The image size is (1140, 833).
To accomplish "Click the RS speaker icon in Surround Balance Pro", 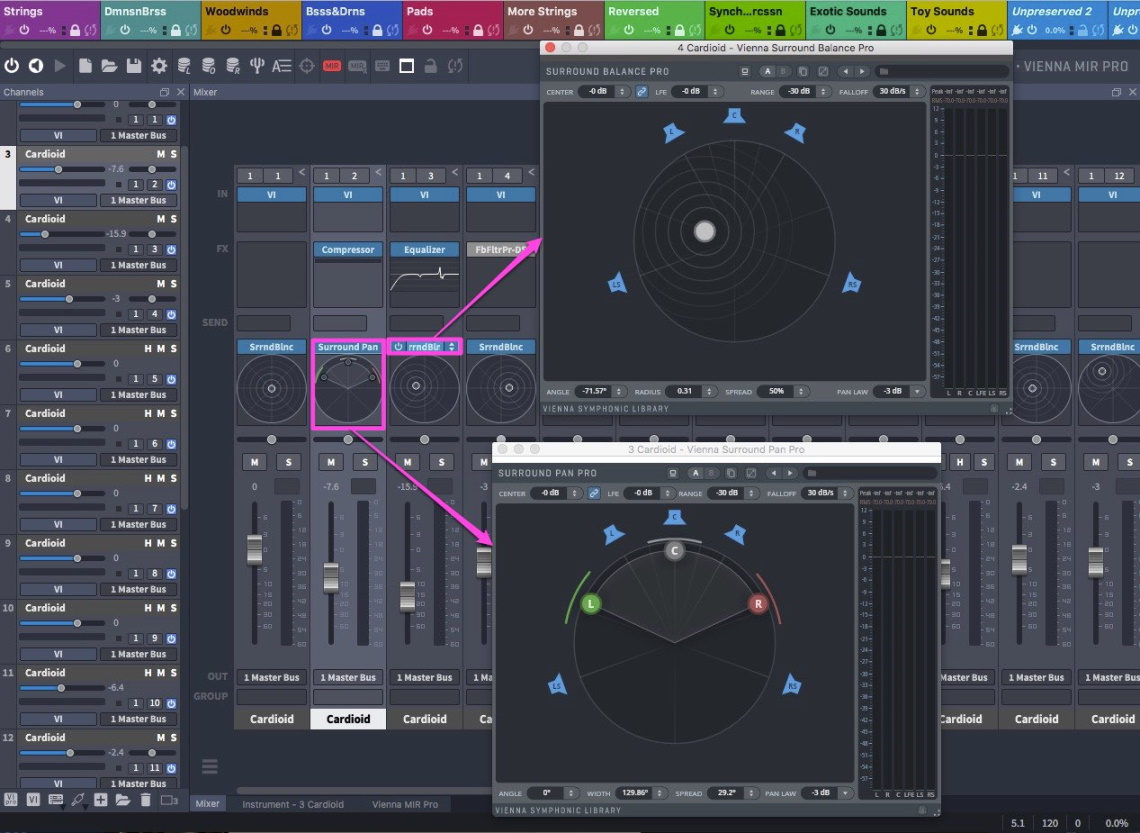I will 851,283.
